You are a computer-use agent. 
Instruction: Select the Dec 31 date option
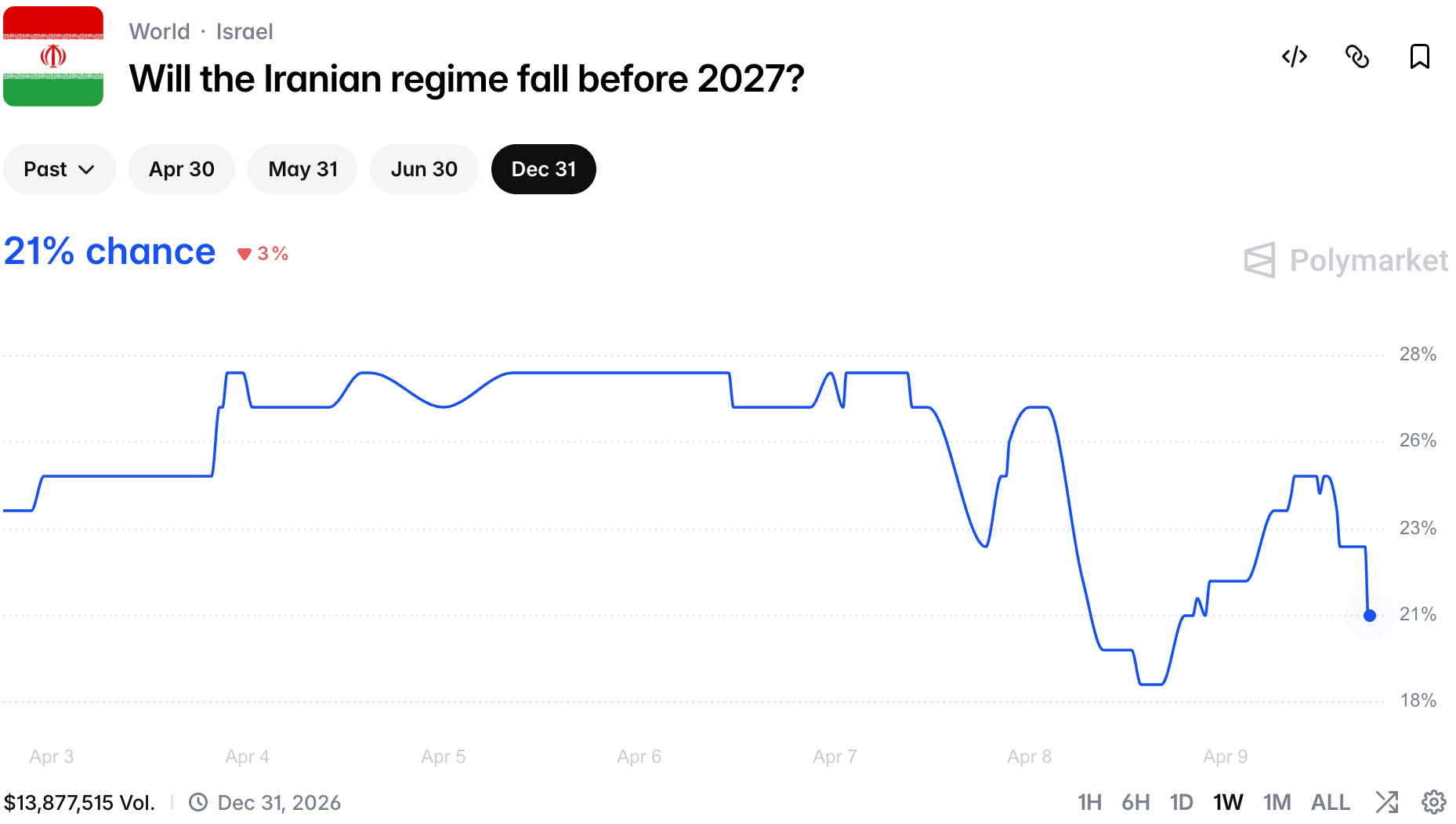543,169
